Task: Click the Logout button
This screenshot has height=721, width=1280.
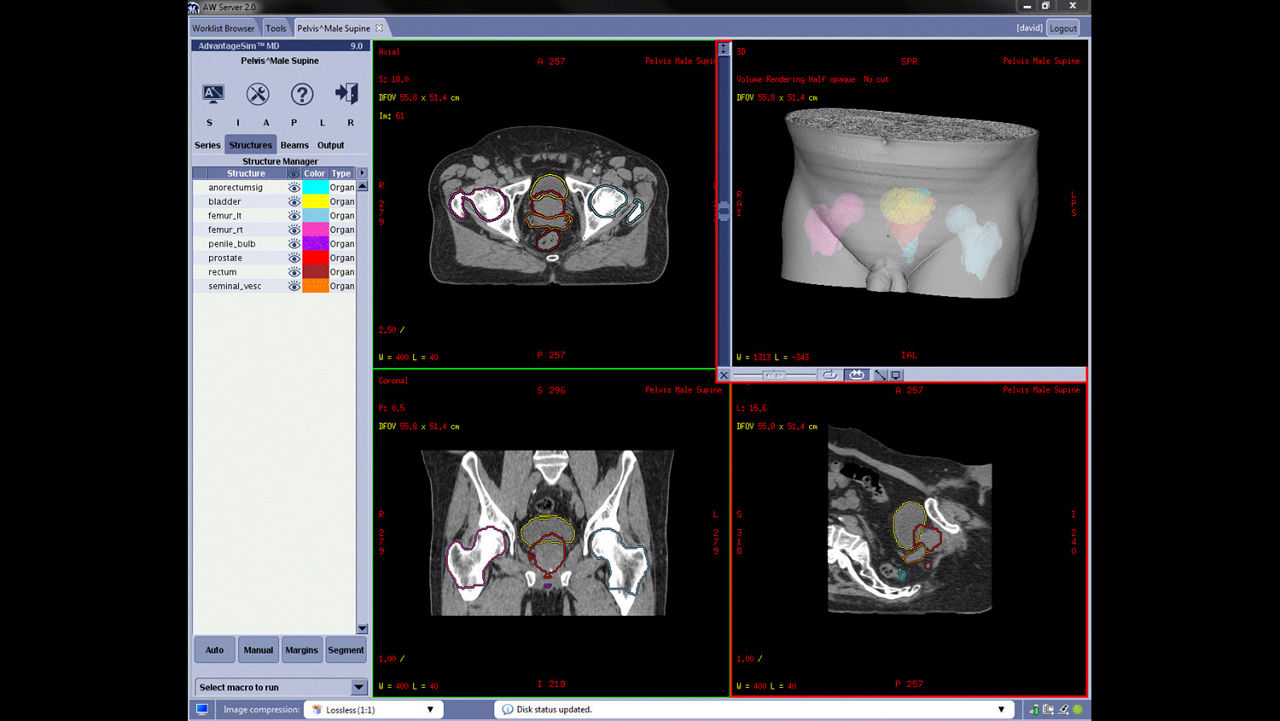Action: click(x=1063, y=28)
